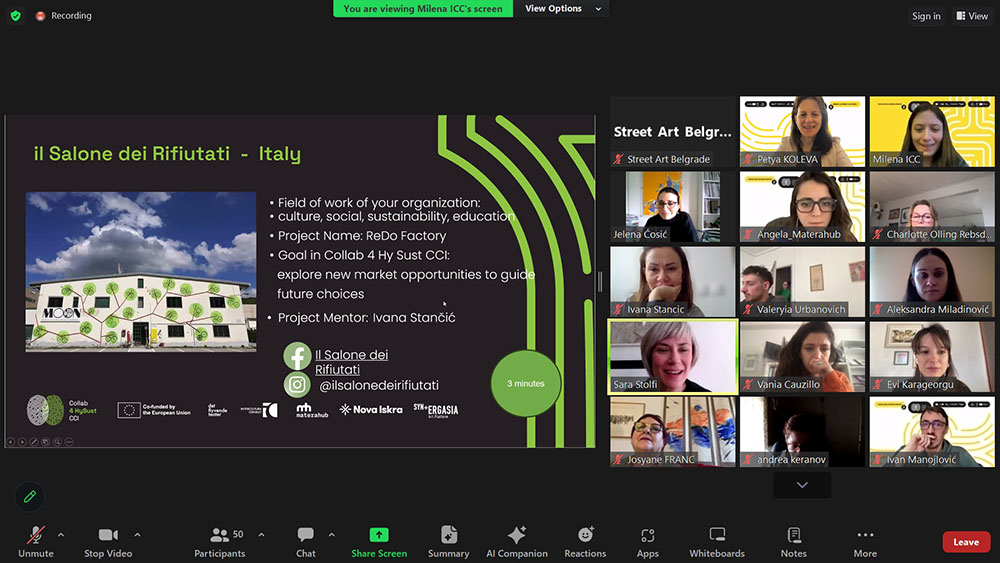Show more participants with down arrow
Screen dimensions: 1000x563
pos(802,485)
